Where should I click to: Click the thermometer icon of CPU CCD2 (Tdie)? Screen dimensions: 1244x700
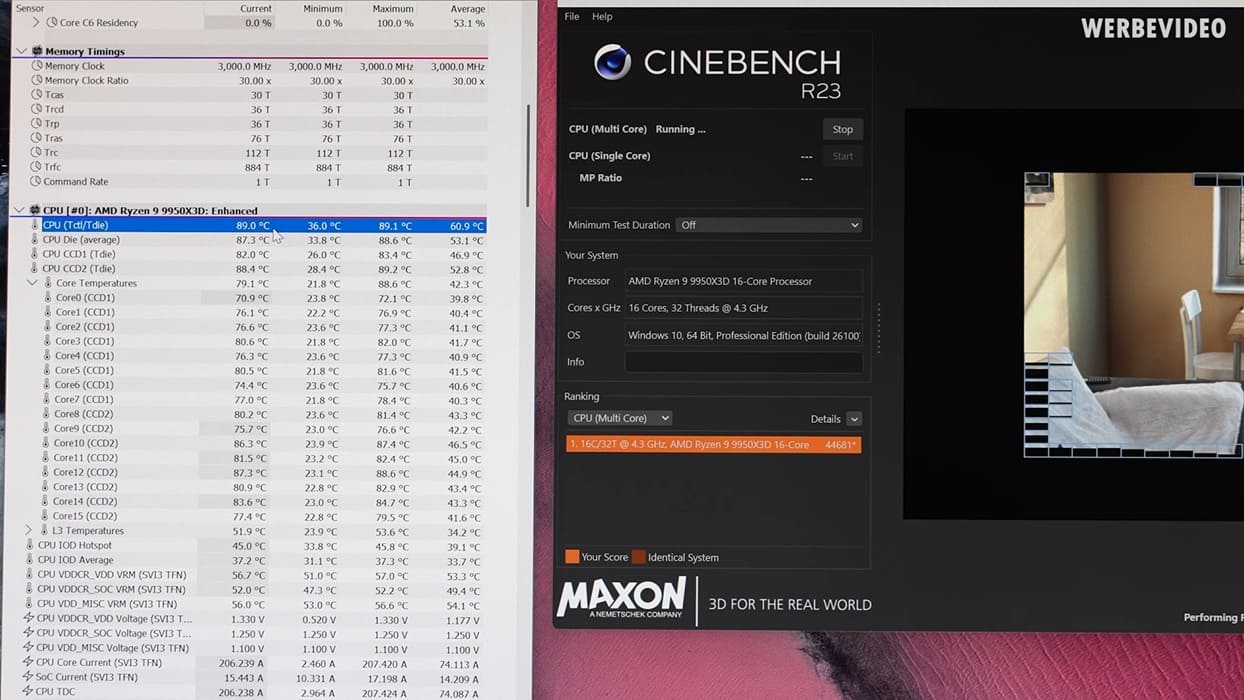36,268
